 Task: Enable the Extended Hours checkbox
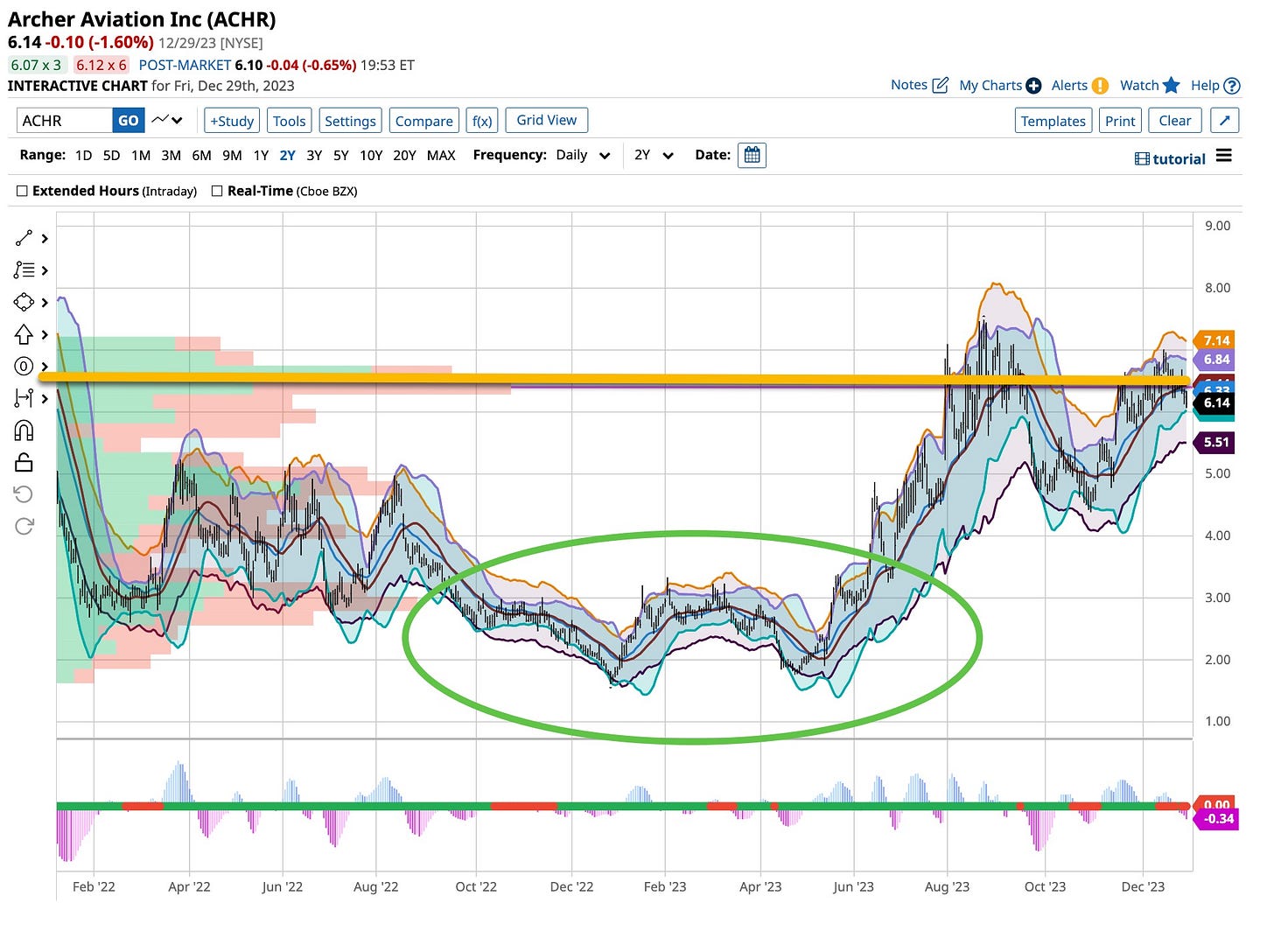pyautogui.click(x=23, y=191)
